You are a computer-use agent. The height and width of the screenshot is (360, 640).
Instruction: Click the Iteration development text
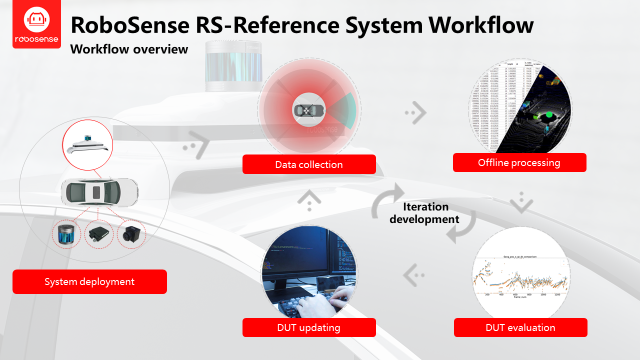(x=424, y=213)
